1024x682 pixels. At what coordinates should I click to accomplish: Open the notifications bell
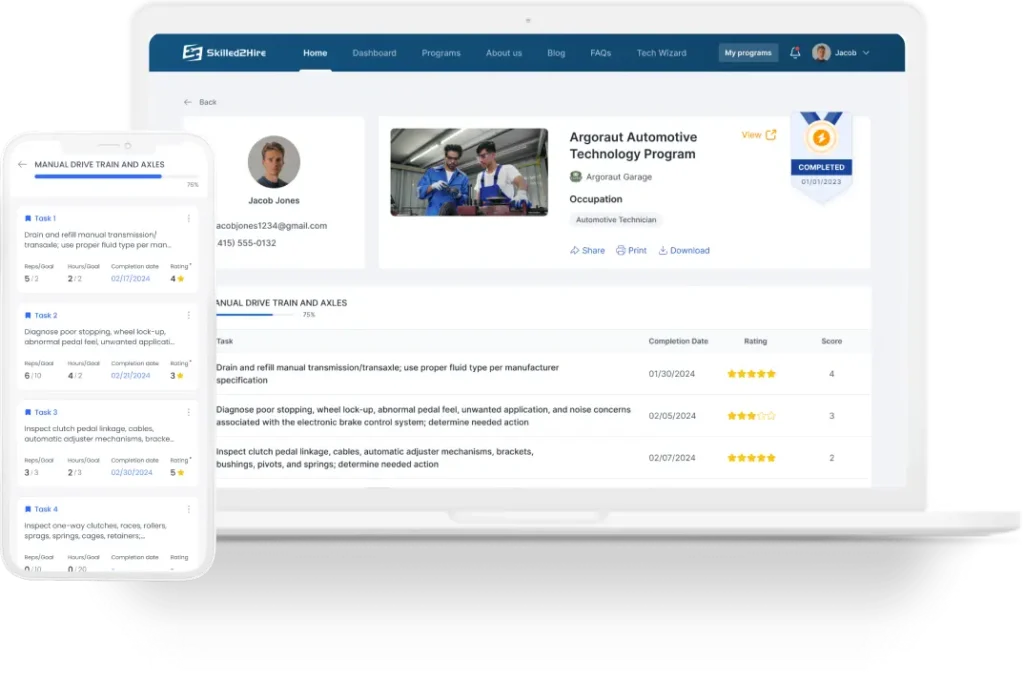pyautogui.click(x=795, y=53)
